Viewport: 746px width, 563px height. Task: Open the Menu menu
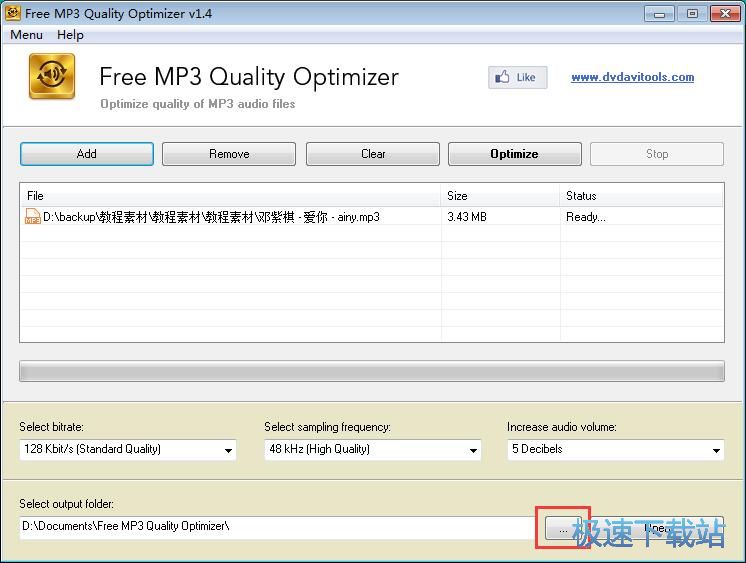click(26, 35)
